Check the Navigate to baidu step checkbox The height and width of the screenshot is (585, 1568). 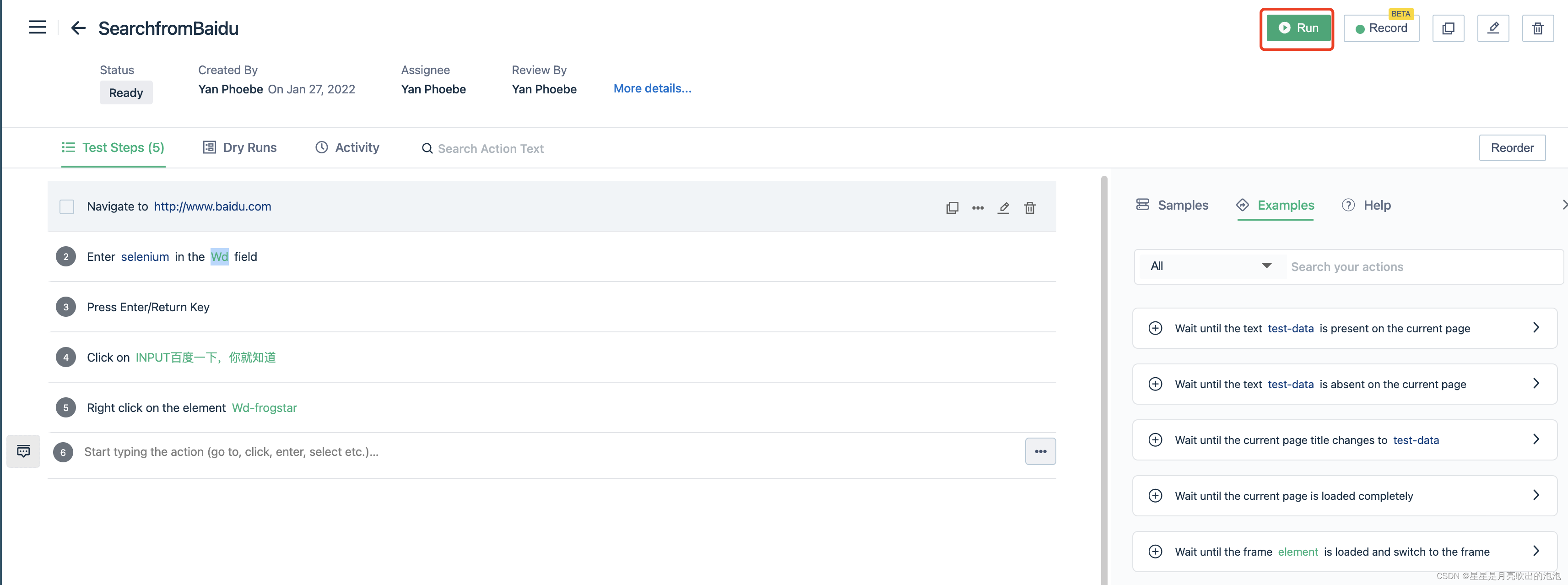pyautogui.click(x=67, y=207)
